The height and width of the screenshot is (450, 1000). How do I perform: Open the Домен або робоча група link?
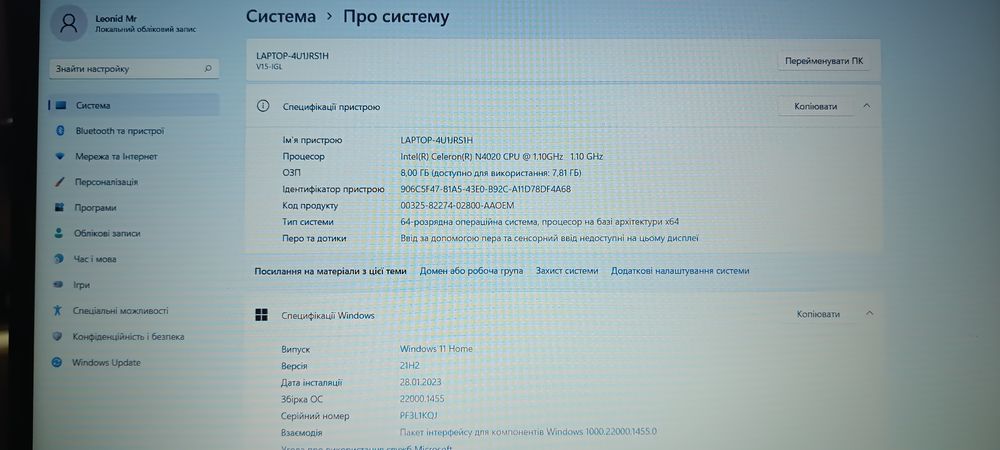(x=471, y=271)
